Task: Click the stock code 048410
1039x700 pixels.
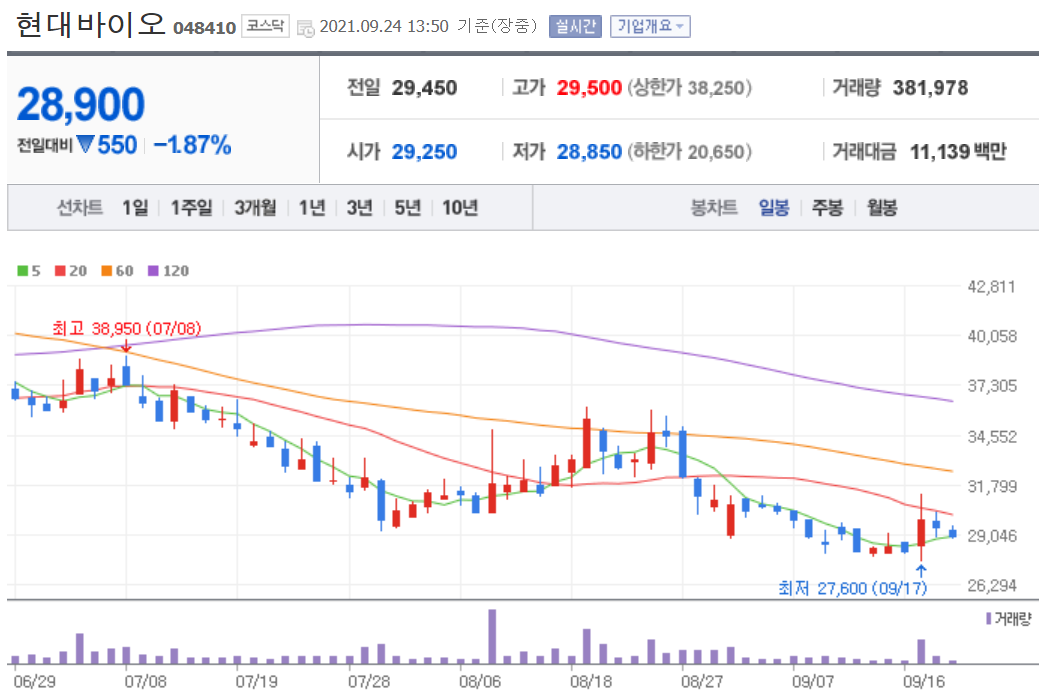Action: [x=205, y=28]
